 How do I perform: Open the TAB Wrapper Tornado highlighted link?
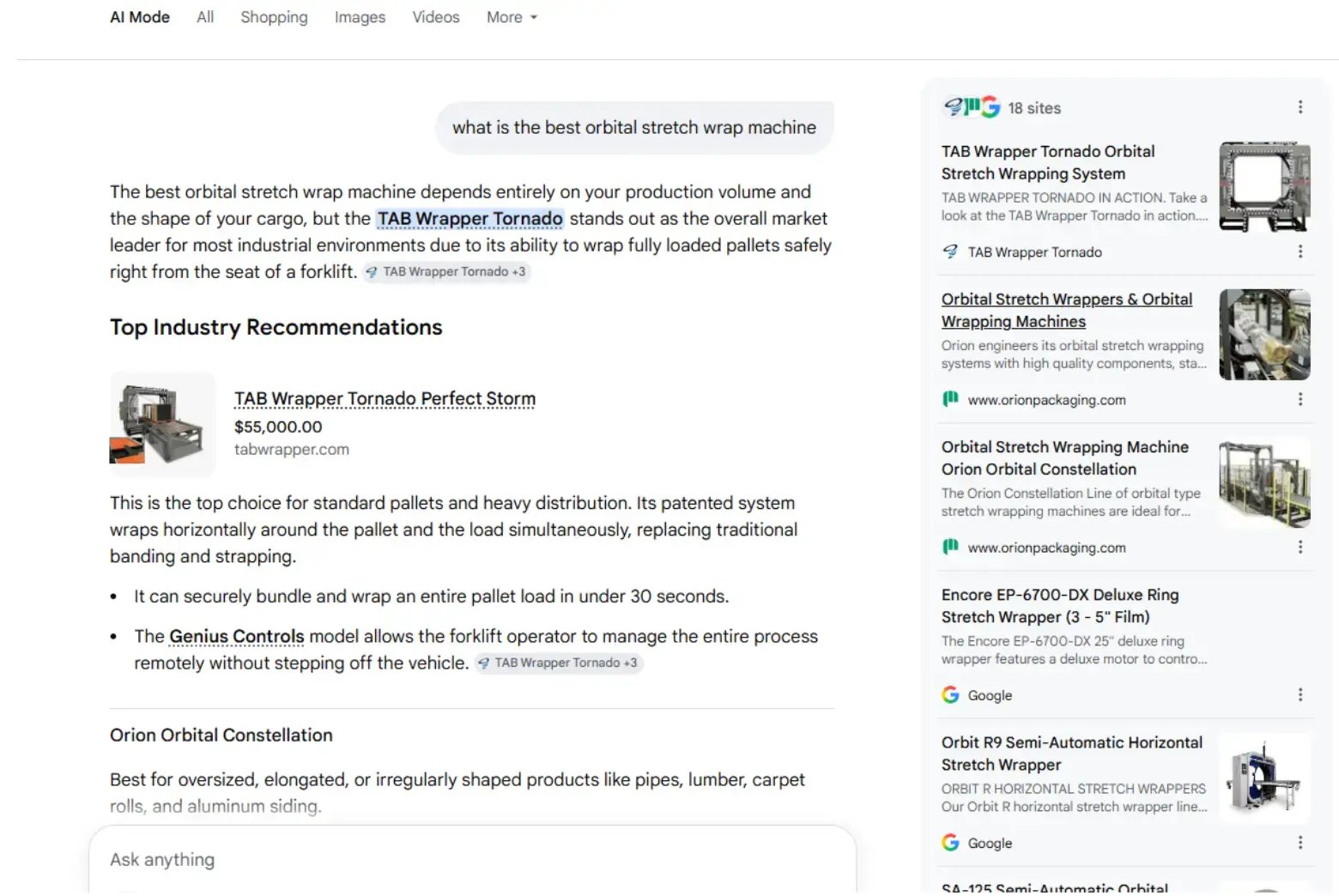(x=470, y=219)
